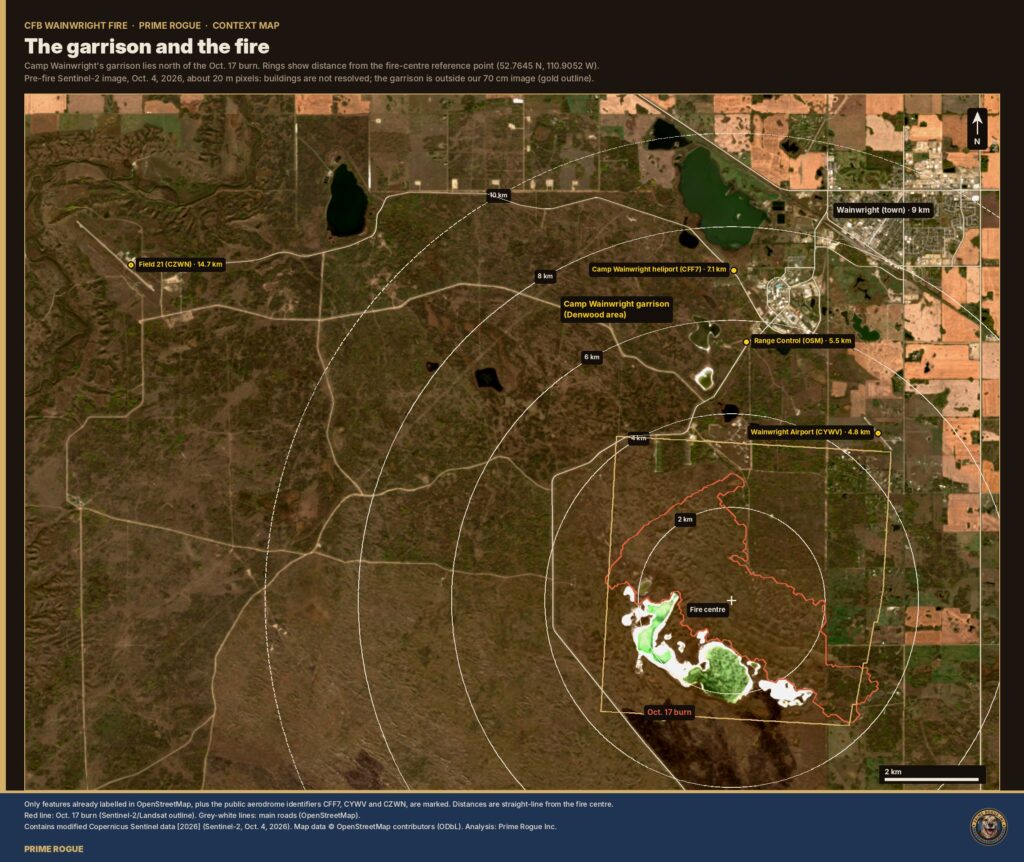Click the yellow heliport (CFF7) marker dot
1024x862 pixels.
(x=733, y=270)
